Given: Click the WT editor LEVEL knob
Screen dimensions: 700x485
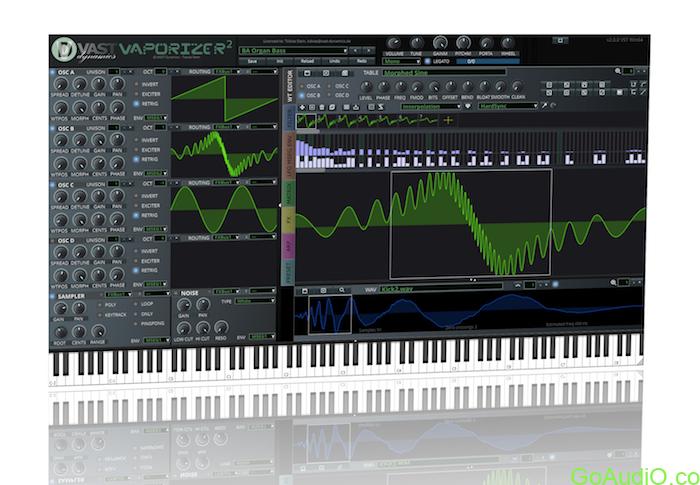Looking at the screenshot, I should click(x=366, y=87).
